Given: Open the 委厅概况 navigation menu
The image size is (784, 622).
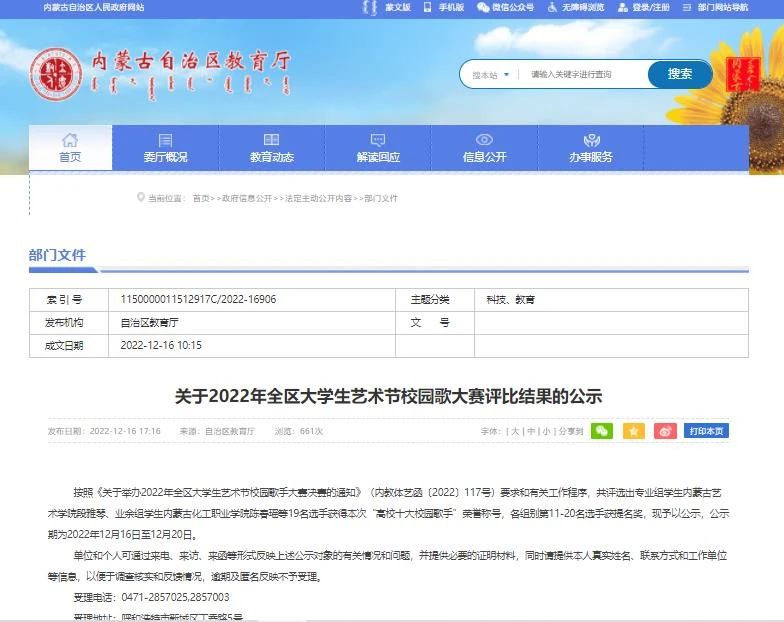Looking at the screenshot, I should pos(165,148).
